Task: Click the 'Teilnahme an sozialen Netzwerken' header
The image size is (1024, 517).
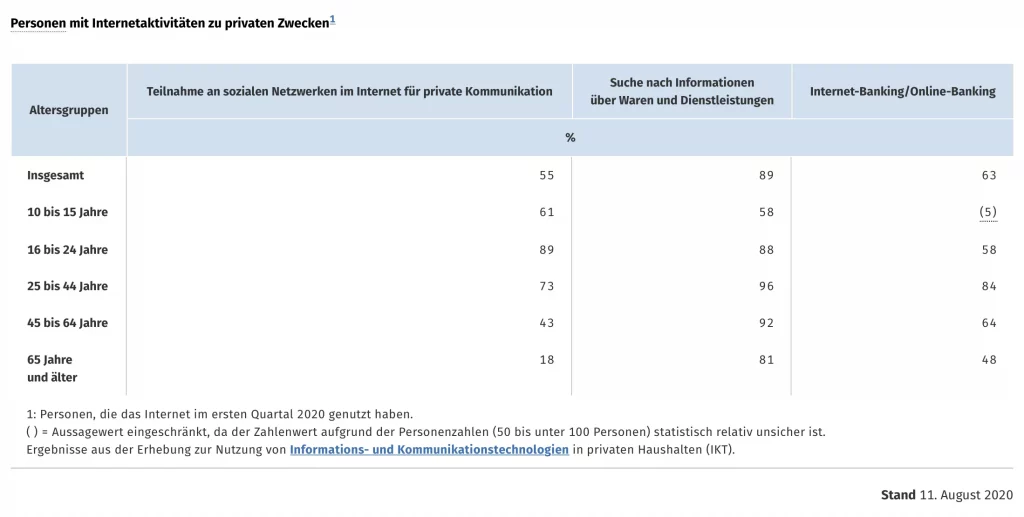Action: [x=349, y=91]
